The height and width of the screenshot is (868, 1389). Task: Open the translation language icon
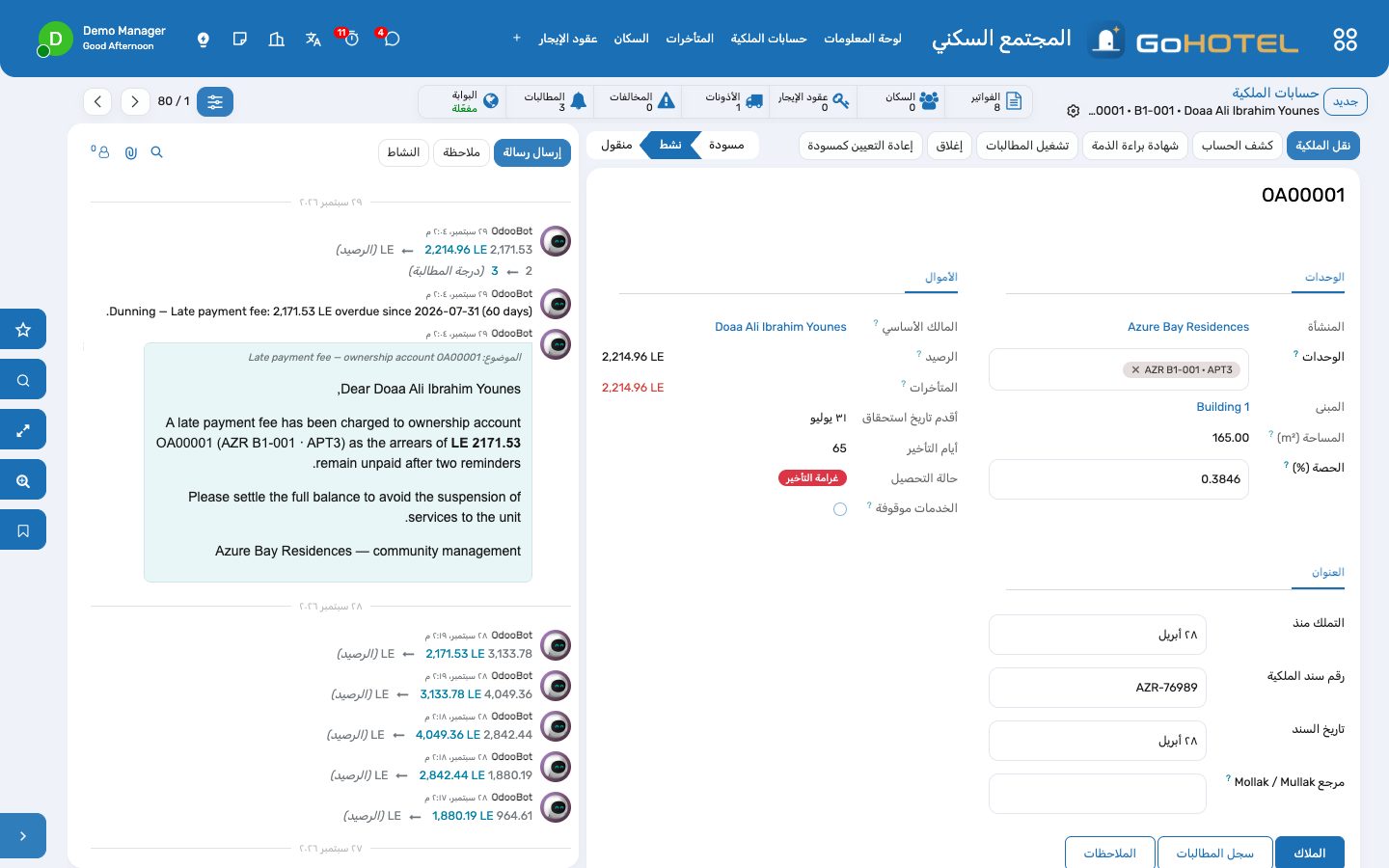tap(313, 39)
